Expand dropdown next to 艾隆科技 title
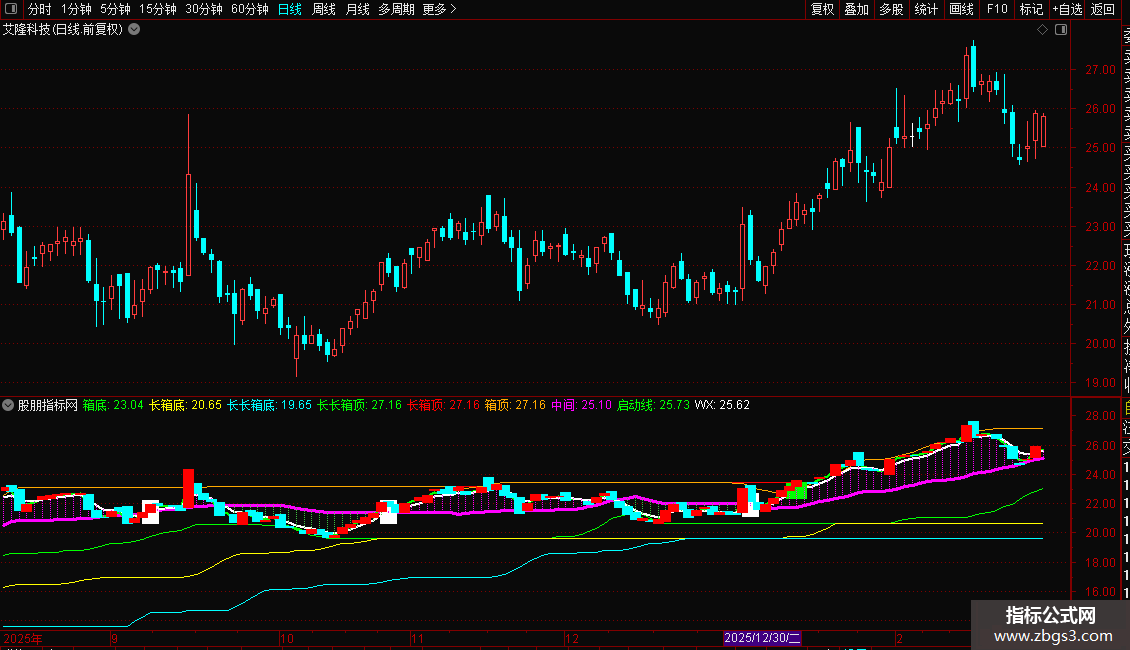1130x650 pixels. (134, 30)
